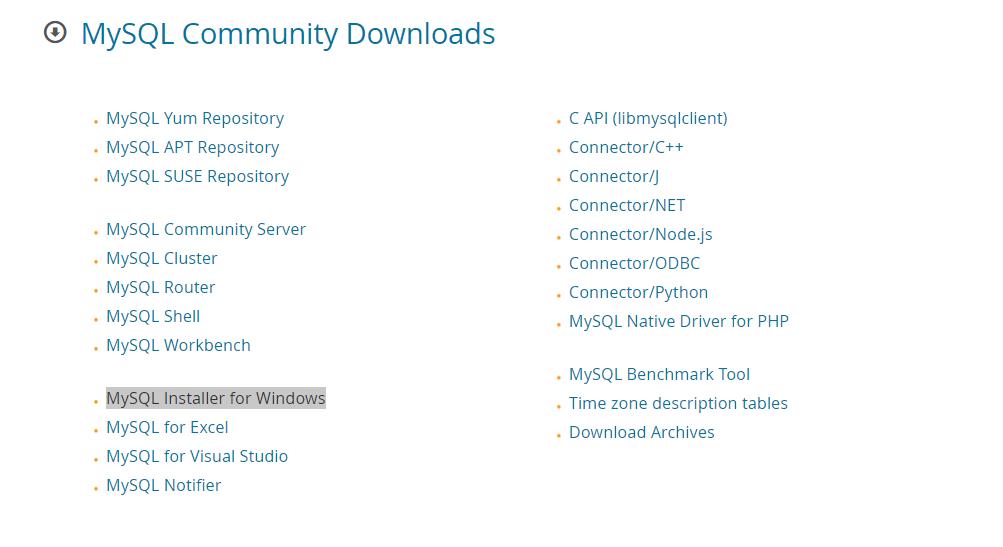The image size is (1003, 547).
Task: Open MySQL Notifier link
Action: 164,486
